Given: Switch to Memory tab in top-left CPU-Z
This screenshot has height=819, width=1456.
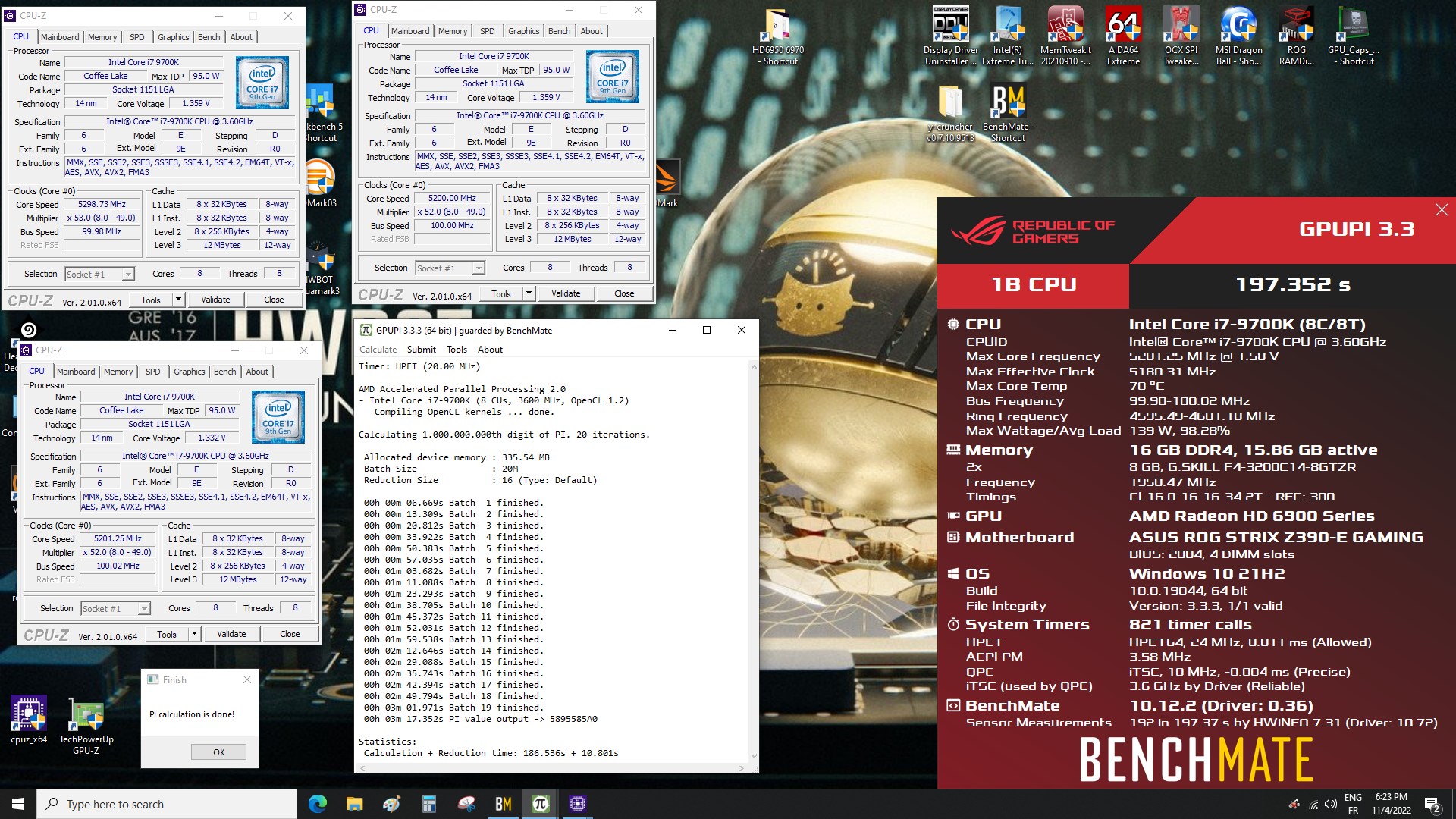Looking at the screenshot, I should [102, 37].
